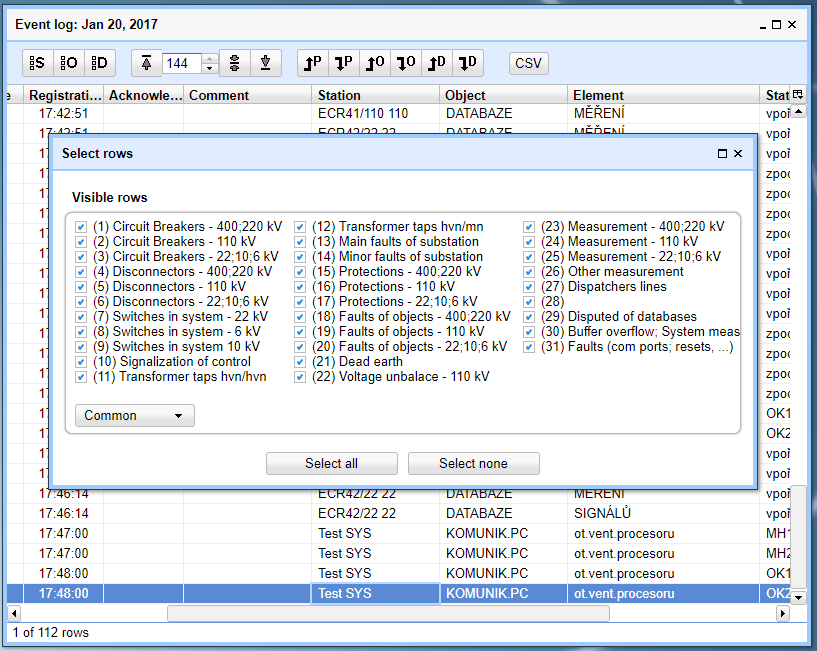Click Select all button

[331, 463]
